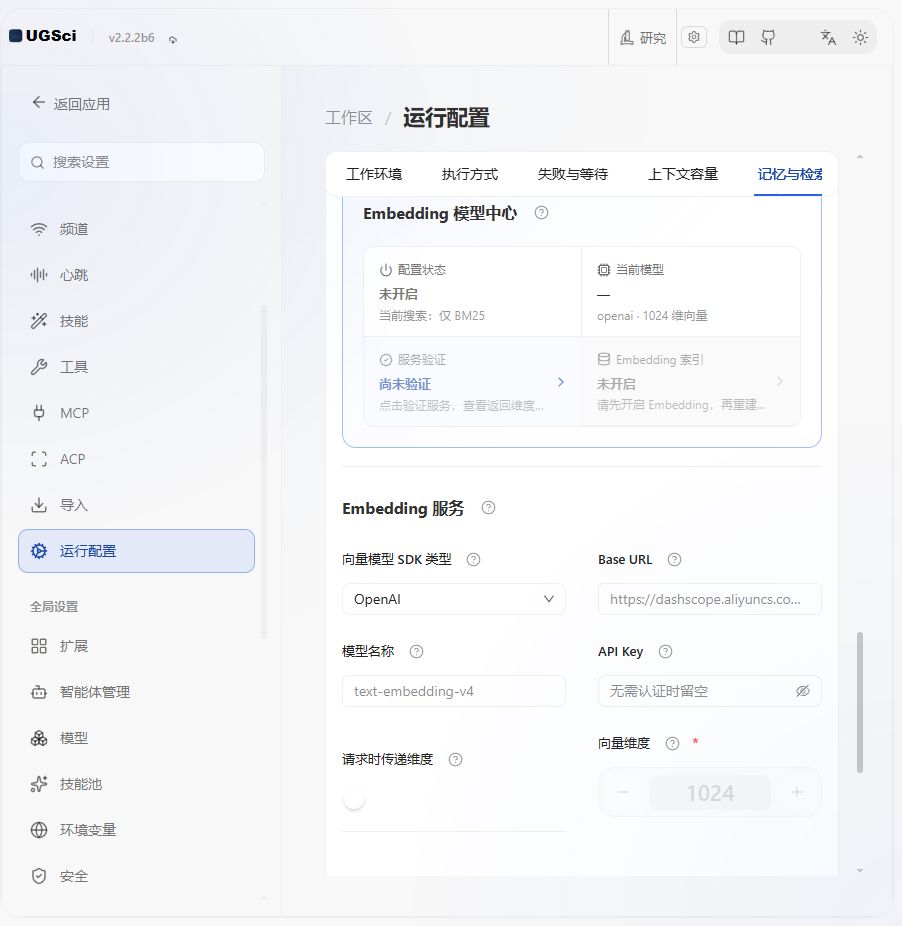The width and height of the screenshot is (902, 926).
Task: Click help icon beside 向量维度
Action: tap(672, 744)
